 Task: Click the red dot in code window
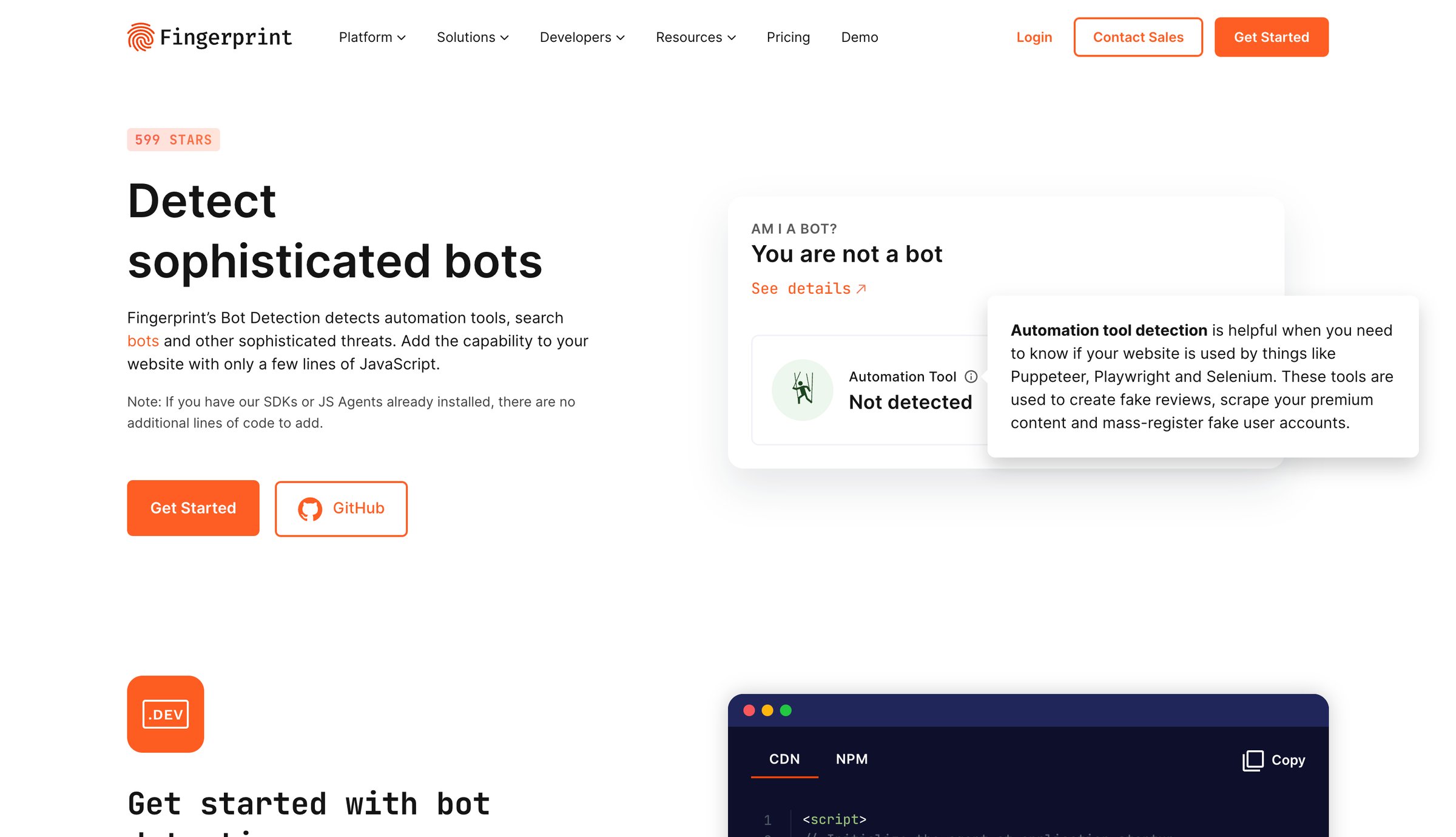tap(749, 710)
